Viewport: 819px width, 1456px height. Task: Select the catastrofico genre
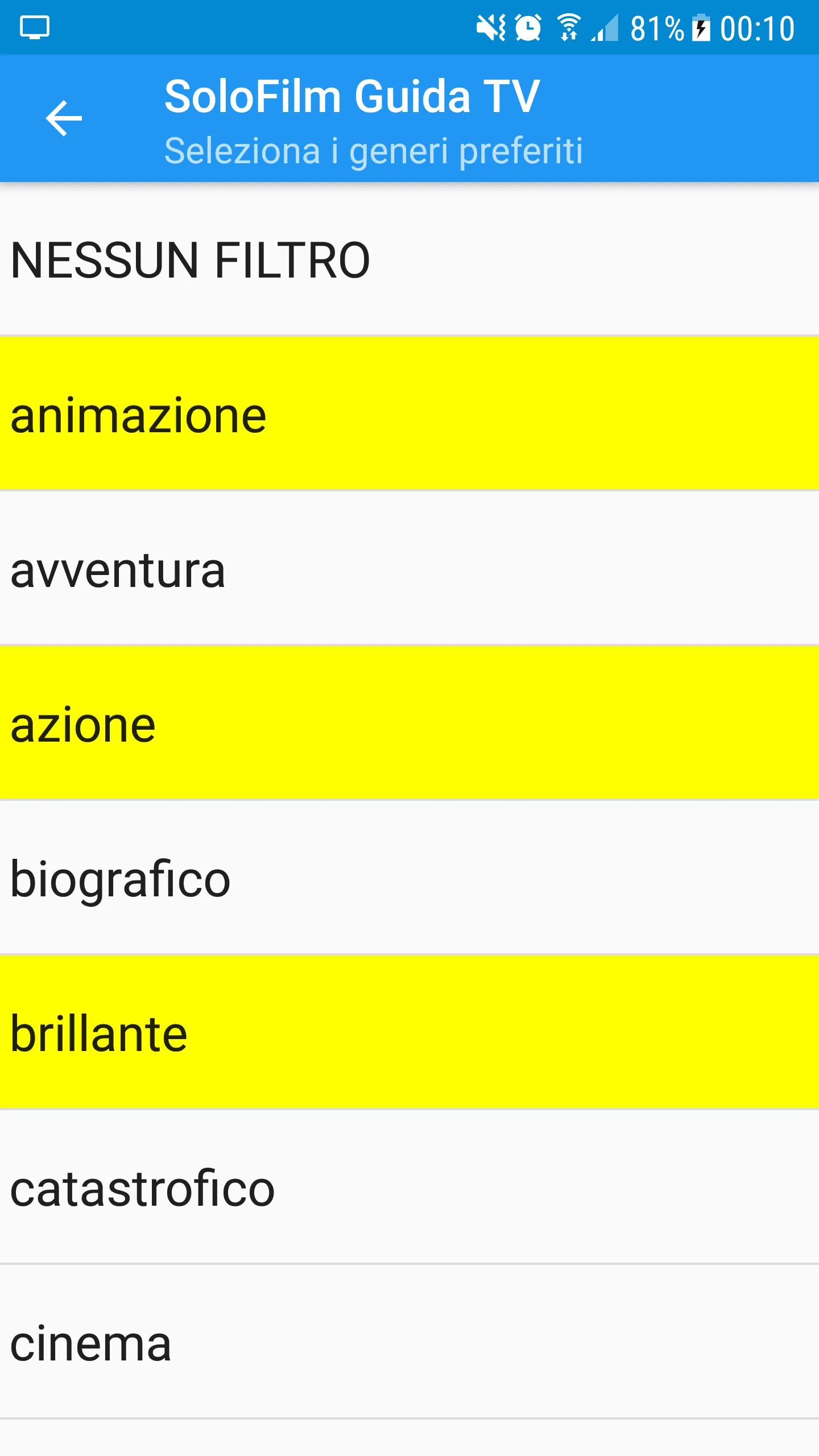[409, 1187]
